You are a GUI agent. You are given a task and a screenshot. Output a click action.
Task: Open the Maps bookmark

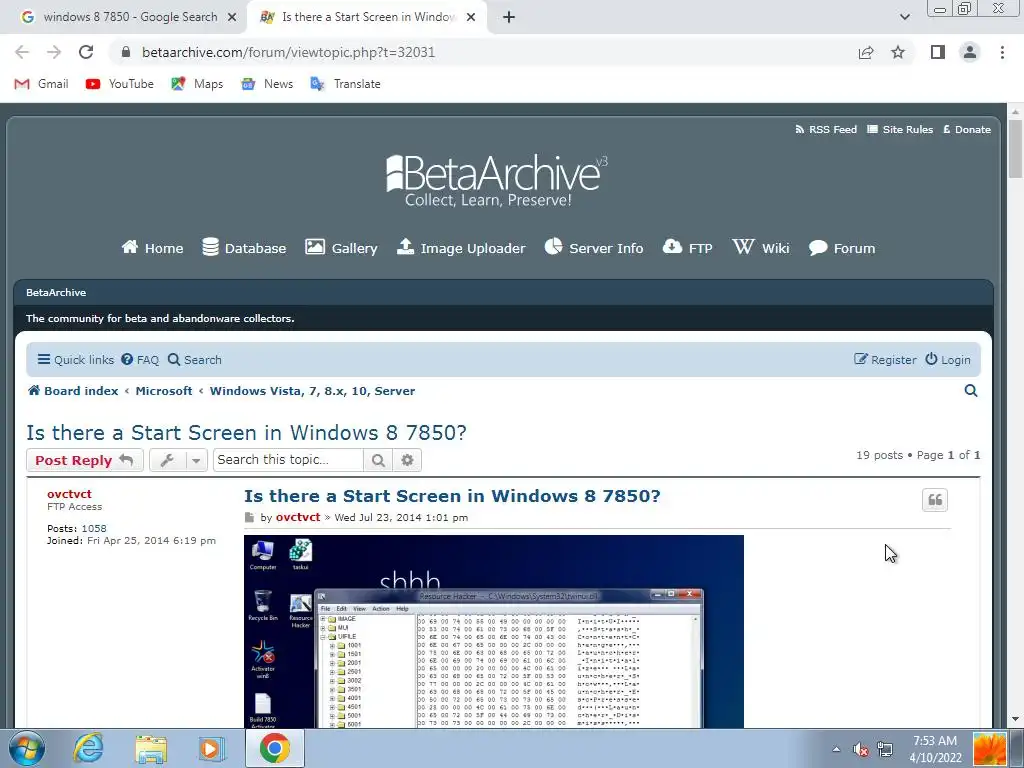197,84
